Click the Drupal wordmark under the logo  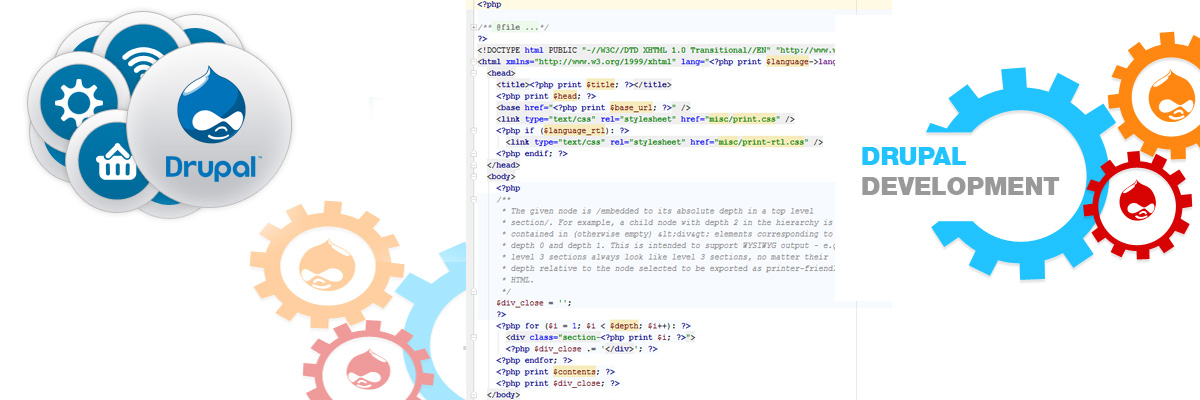[x=210, y=165]
